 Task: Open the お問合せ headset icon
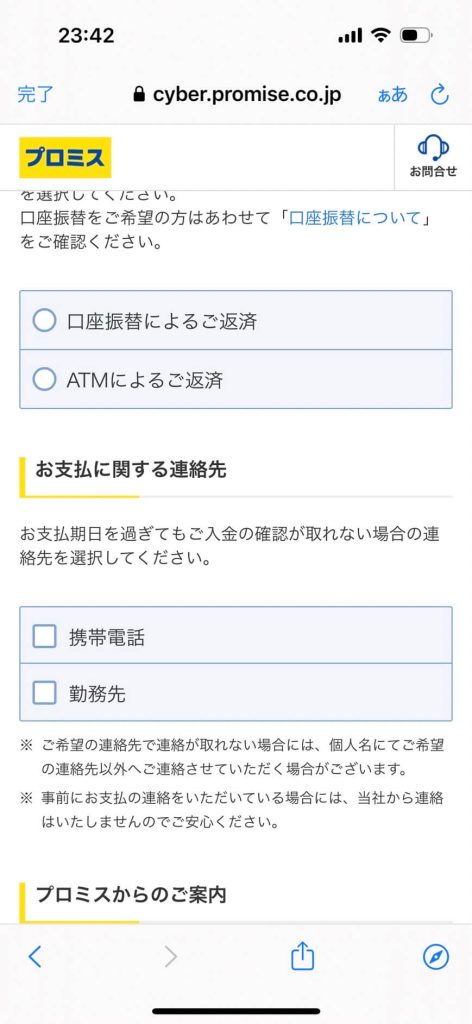pos(433,157)
